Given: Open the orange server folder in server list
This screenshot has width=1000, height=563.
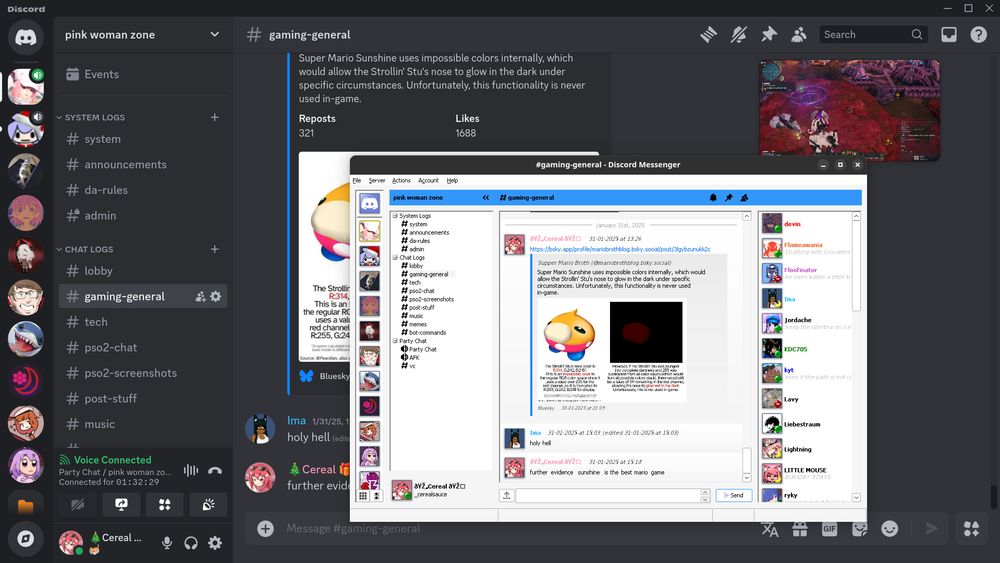Looking at the screenshot, I should (26, 506).
